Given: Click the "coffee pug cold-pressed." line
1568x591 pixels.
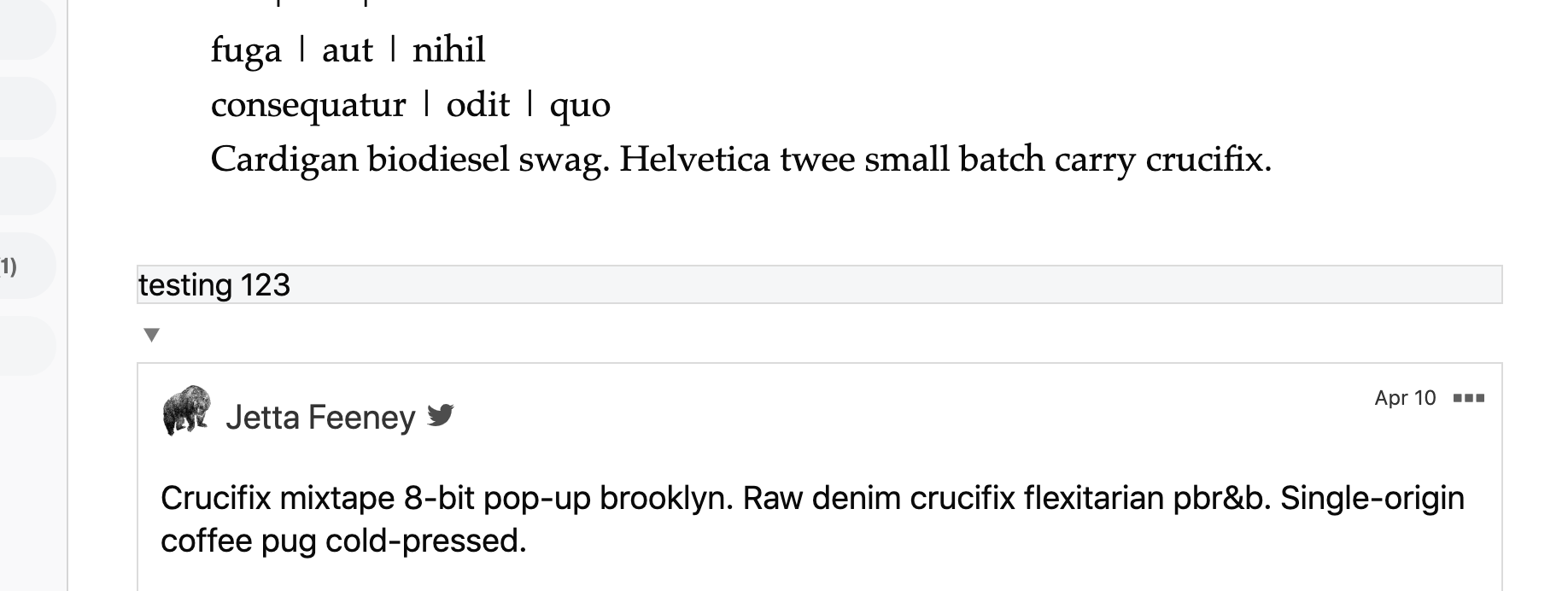Looking at the screenshot, I should click(343, 541).
